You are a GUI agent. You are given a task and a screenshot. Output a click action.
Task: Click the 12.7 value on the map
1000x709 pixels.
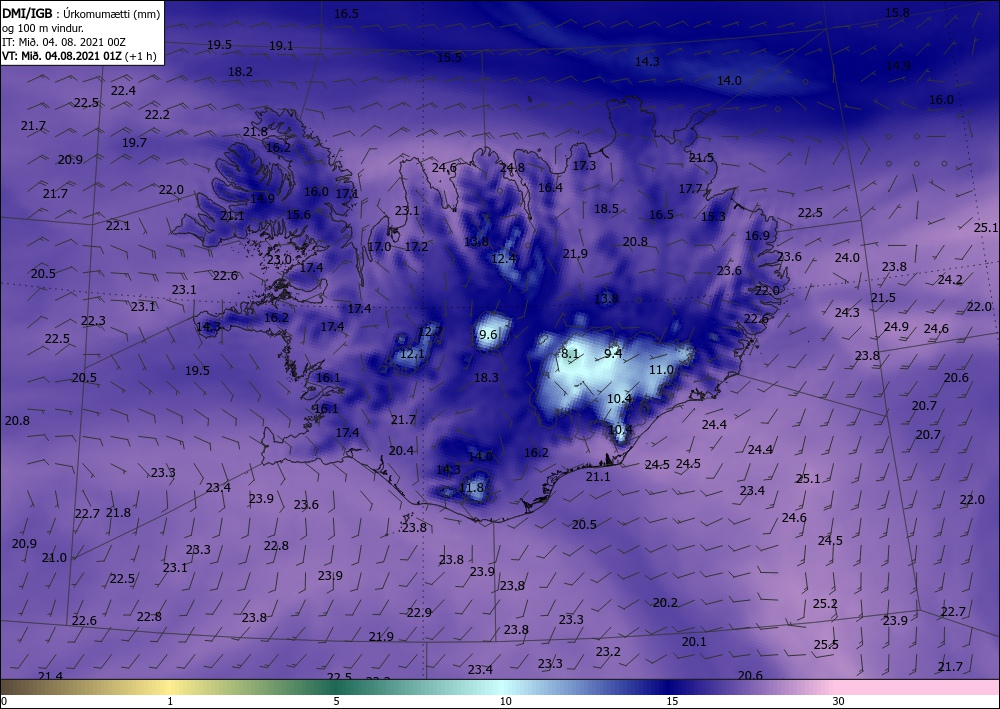[x=430, y=331]
